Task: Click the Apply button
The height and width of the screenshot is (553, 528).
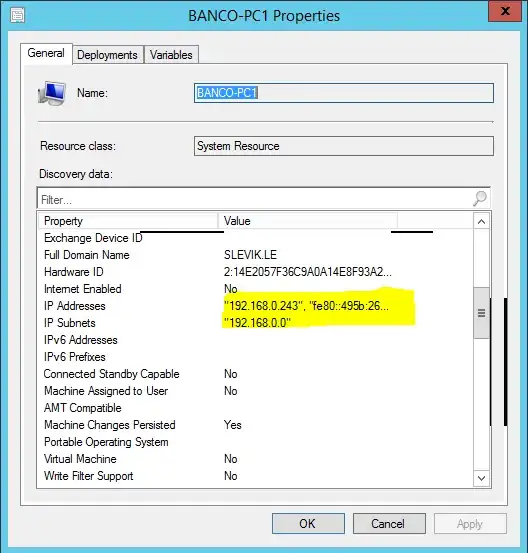Action: coord(470,524)
